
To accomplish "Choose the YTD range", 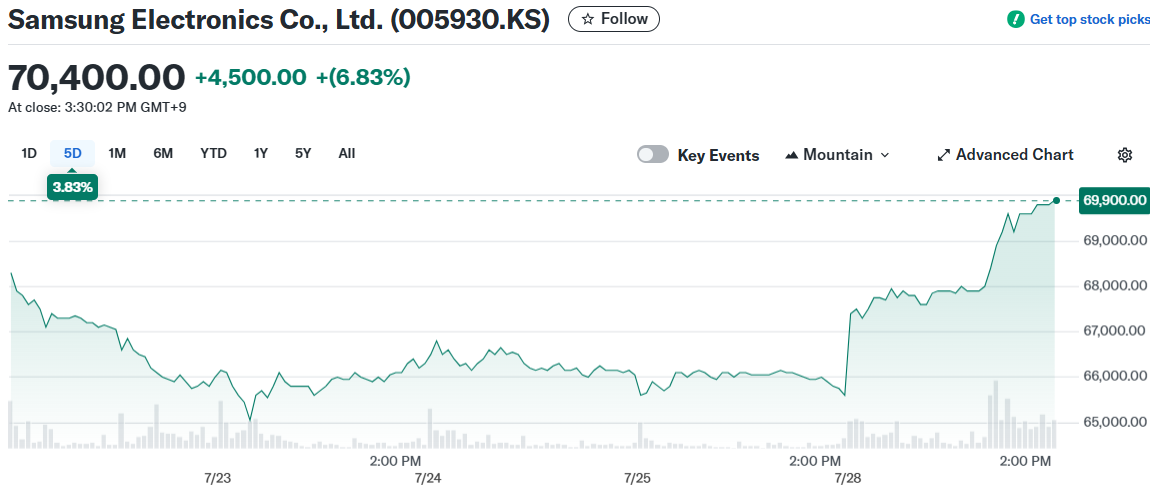I will [x=213, y=153].
